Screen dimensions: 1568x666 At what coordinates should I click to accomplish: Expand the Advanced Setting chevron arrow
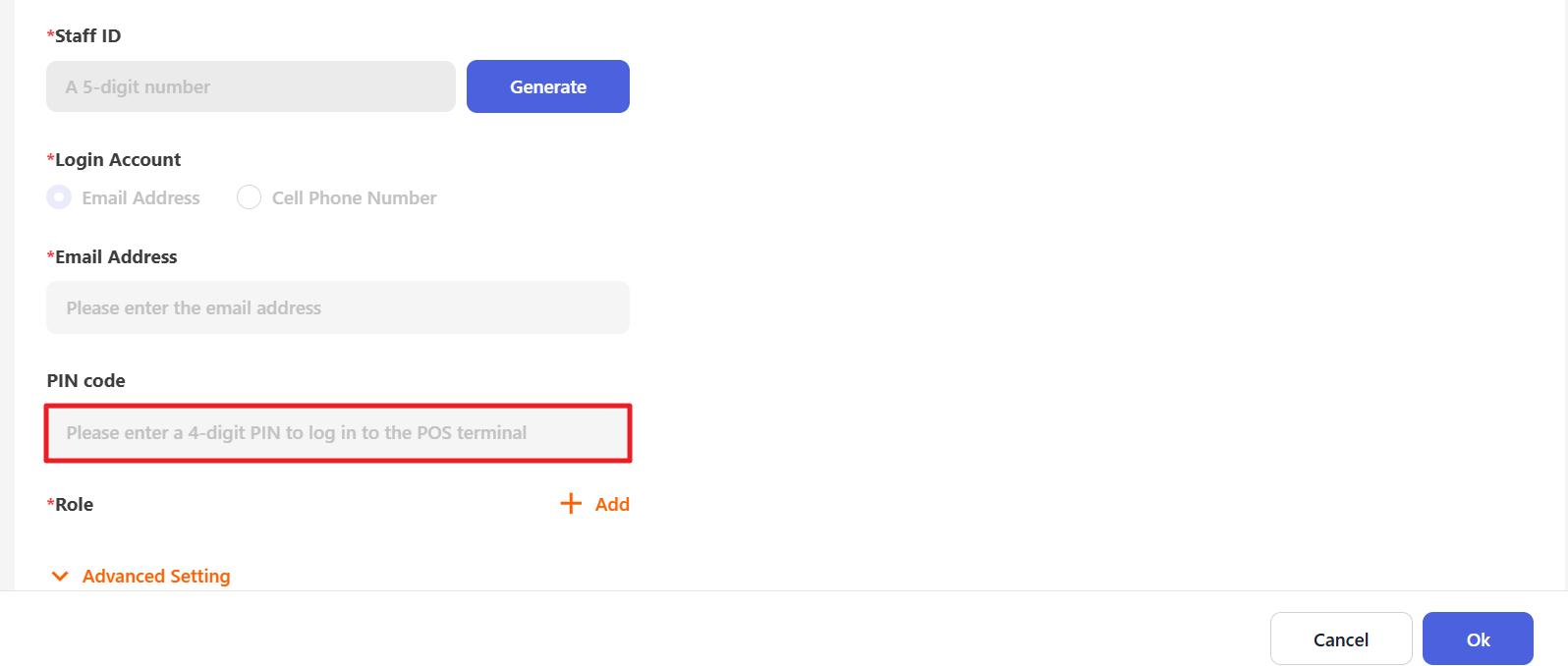coord(60,577)
